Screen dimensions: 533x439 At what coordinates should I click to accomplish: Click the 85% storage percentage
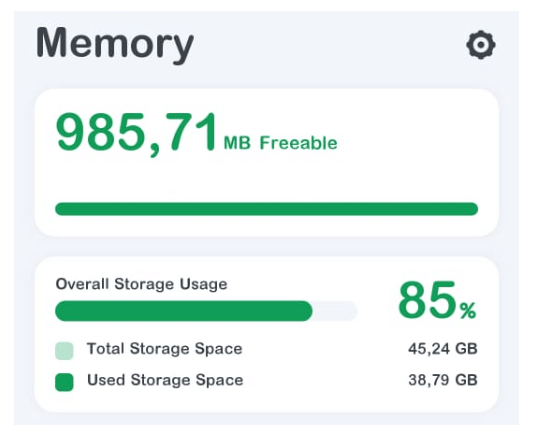437,301
